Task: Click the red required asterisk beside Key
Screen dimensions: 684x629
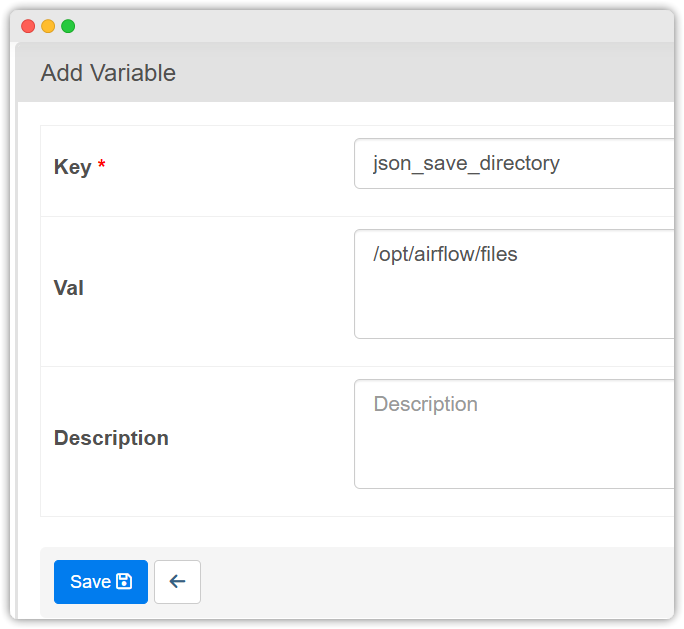Action: click(x=101, y=166)
